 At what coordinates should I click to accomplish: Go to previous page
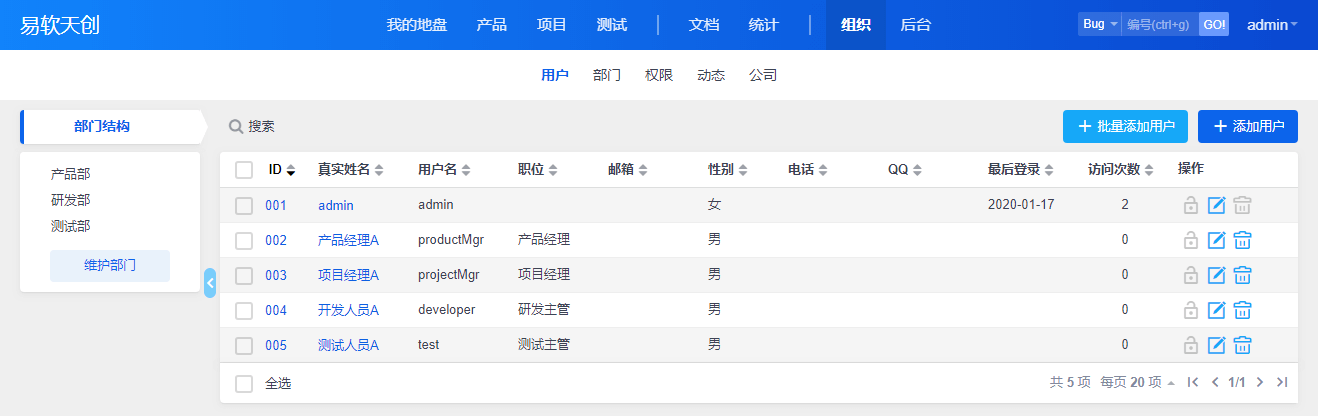tap(1215, 382)
